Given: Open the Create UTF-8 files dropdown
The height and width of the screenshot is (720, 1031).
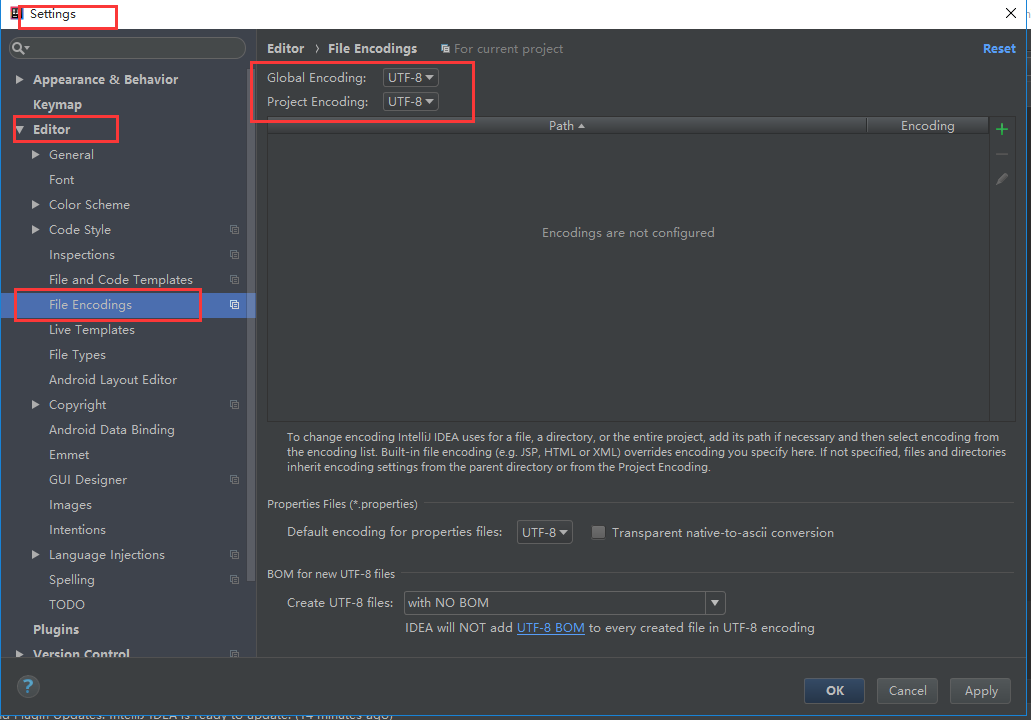Looking at the screenshot, I should (x=714, y=602).
